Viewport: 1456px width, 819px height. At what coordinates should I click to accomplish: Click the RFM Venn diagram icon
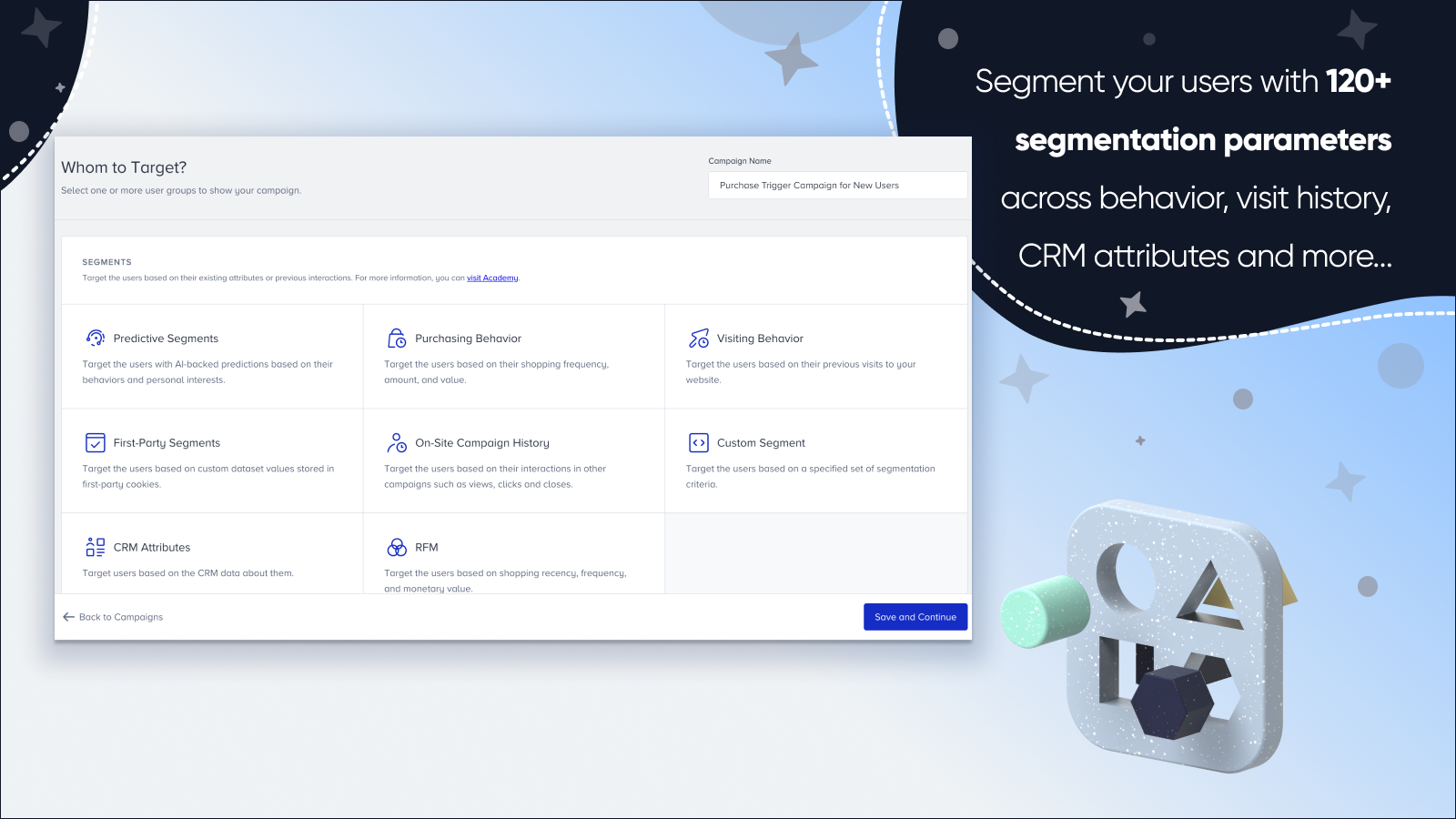[396, 547]
